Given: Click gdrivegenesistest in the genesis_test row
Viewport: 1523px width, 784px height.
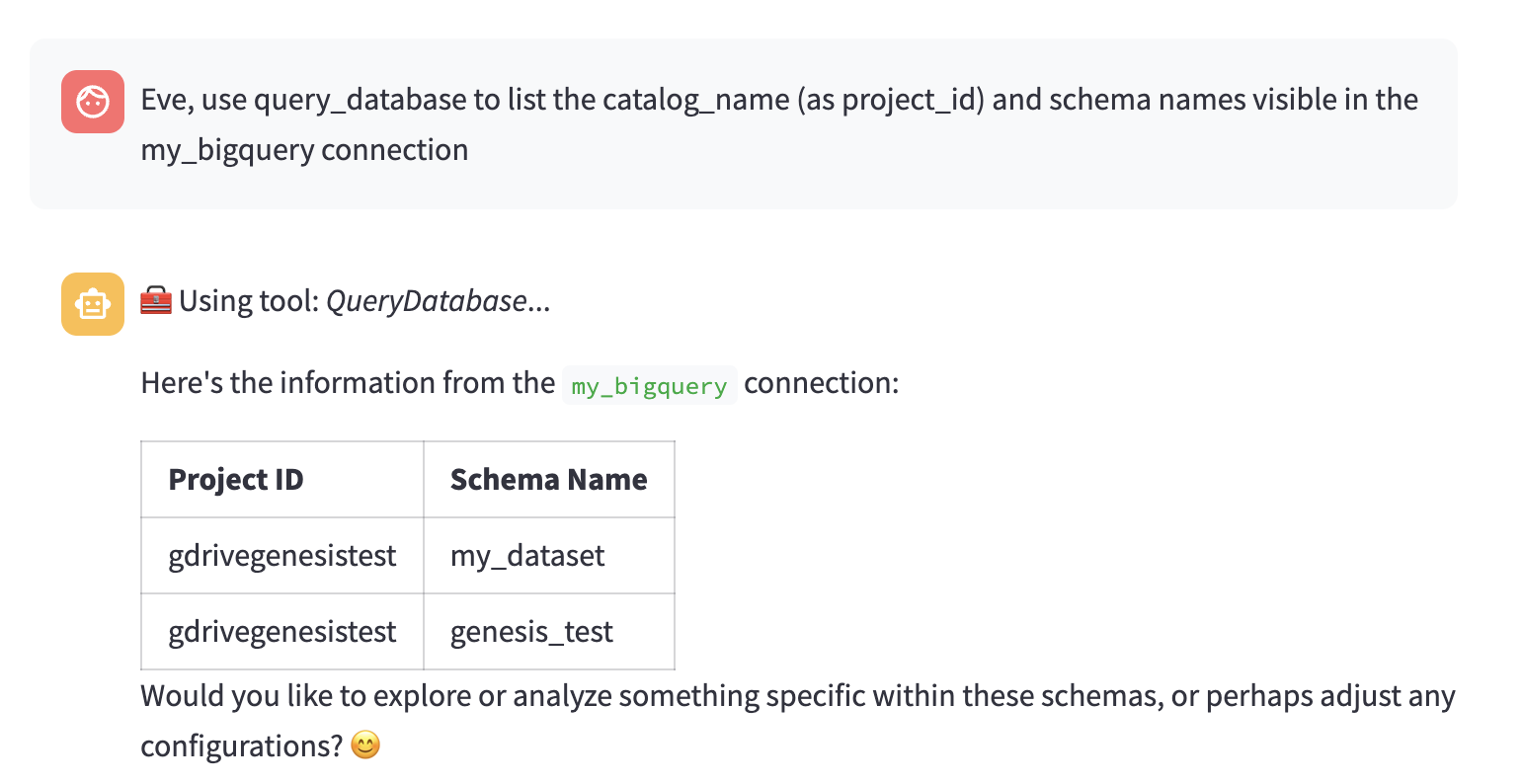Looking at the screenshot, I should 282,632.
